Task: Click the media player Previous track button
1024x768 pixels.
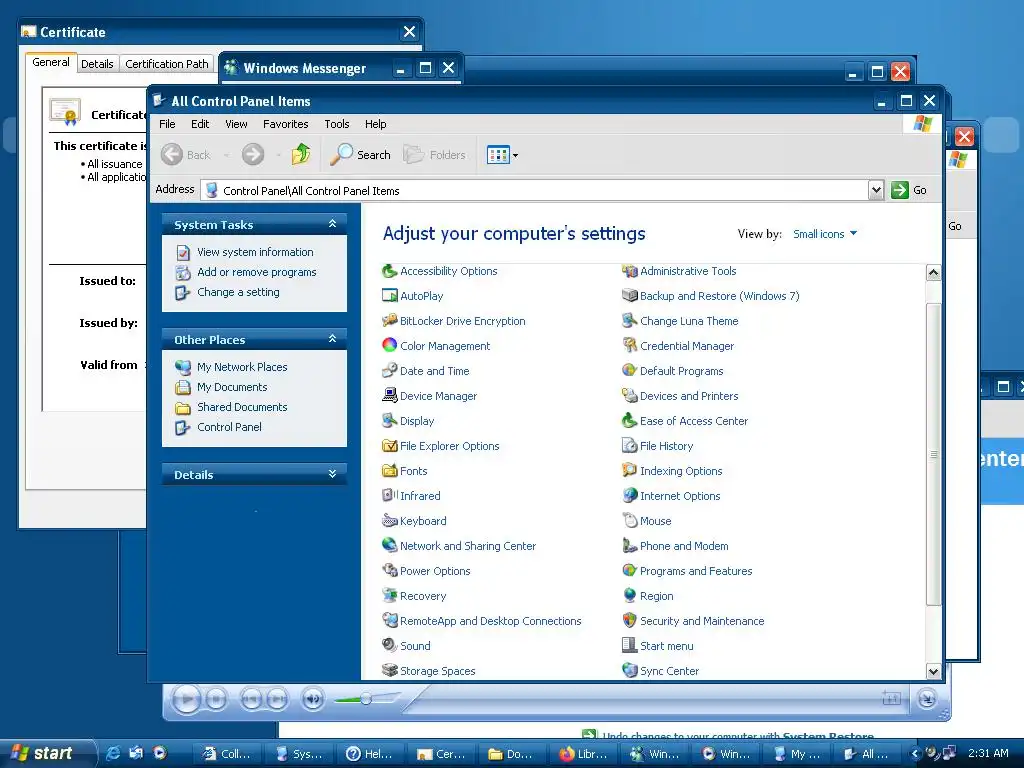Action: click(251, 699)
